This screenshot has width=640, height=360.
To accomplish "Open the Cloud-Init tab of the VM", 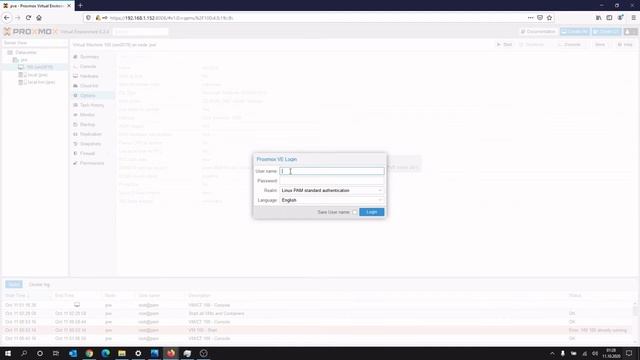I will [89, 86].
